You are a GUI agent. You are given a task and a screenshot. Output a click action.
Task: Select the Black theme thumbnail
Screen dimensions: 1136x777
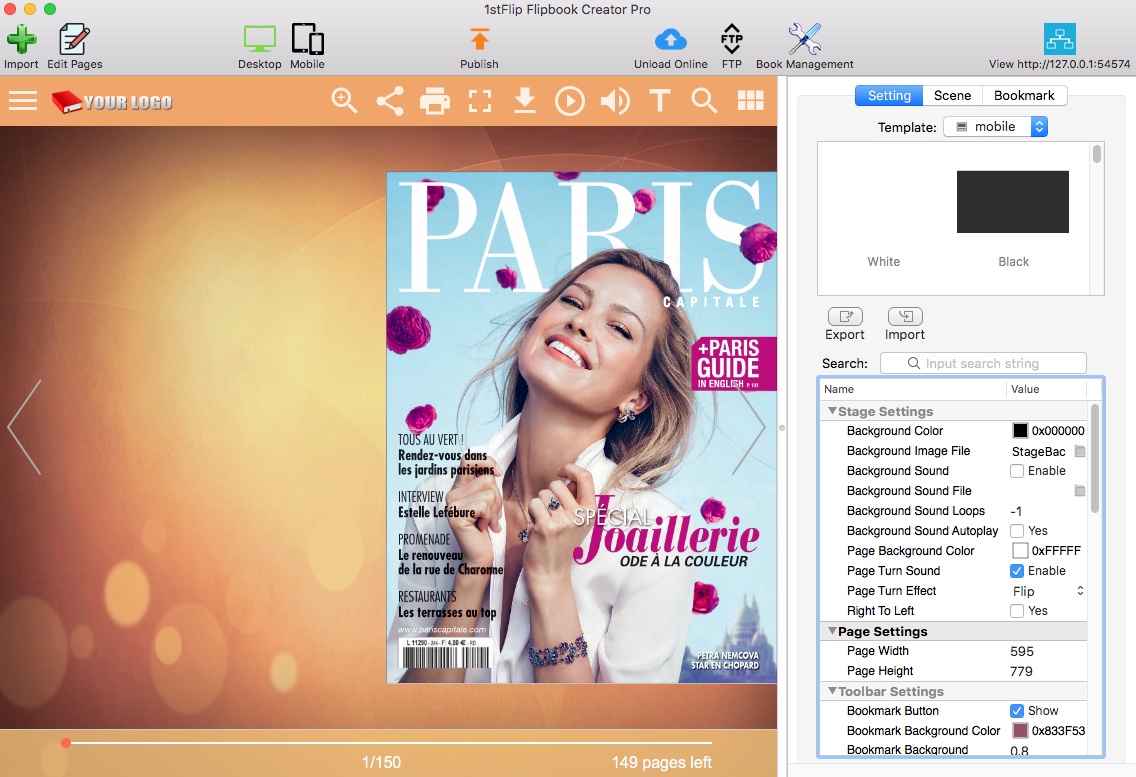1013,202
